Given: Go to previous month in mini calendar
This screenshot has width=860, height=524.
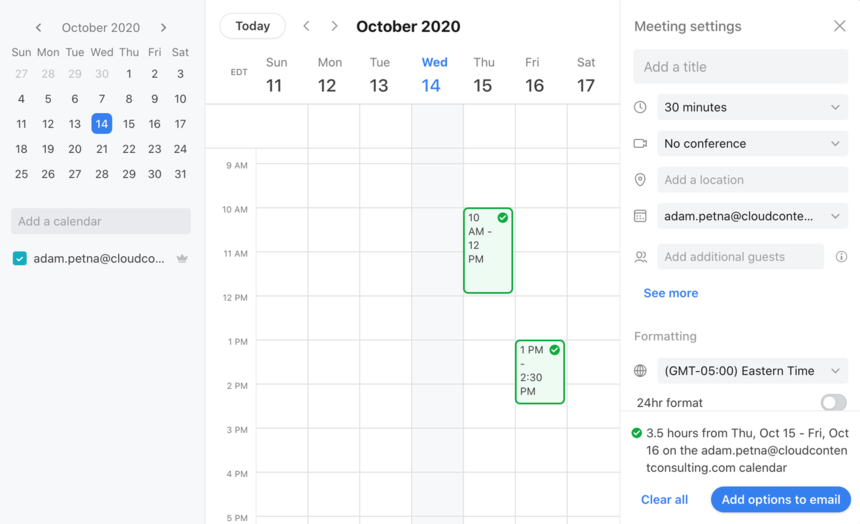Looking at the screenshot, I should click(38, 27).
